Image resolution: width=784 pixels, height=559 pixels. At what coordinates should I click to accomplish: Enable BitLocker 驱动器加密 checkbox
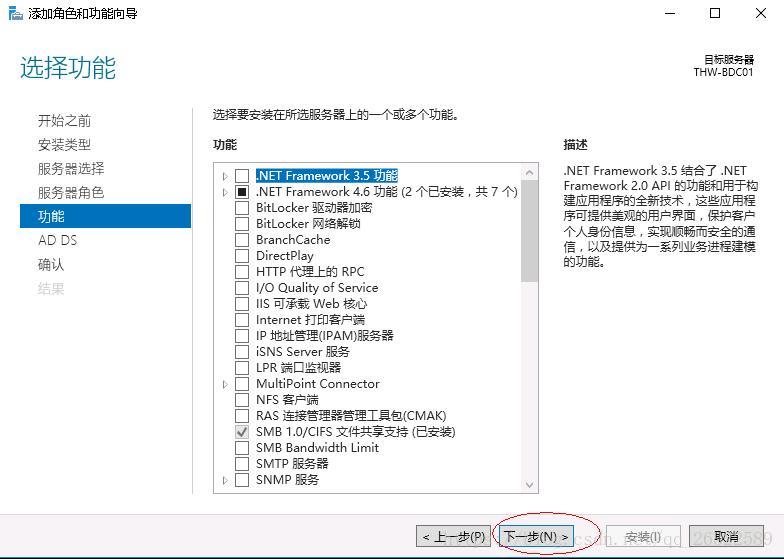[x=242, y=208]
